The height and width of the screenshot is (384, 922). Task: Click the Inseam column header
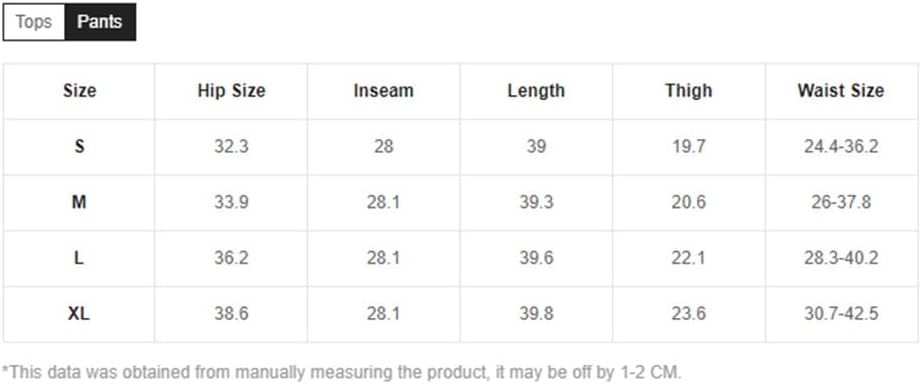click(x=383, y=91)
